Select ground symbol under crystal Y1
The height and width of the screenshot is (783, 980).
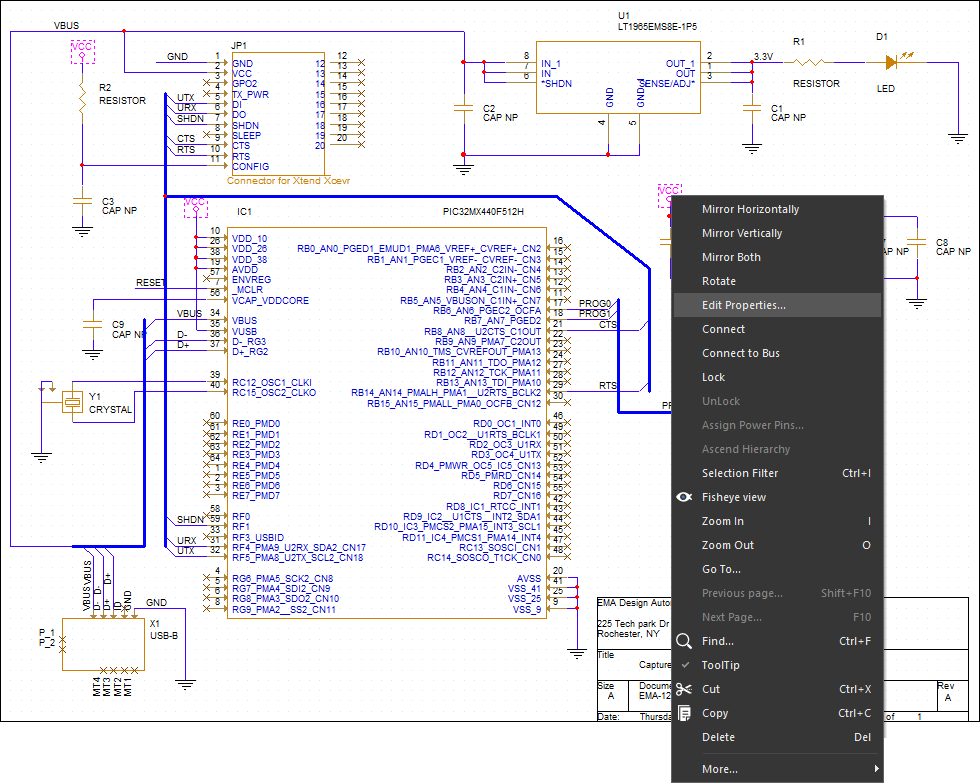(41, 457)
